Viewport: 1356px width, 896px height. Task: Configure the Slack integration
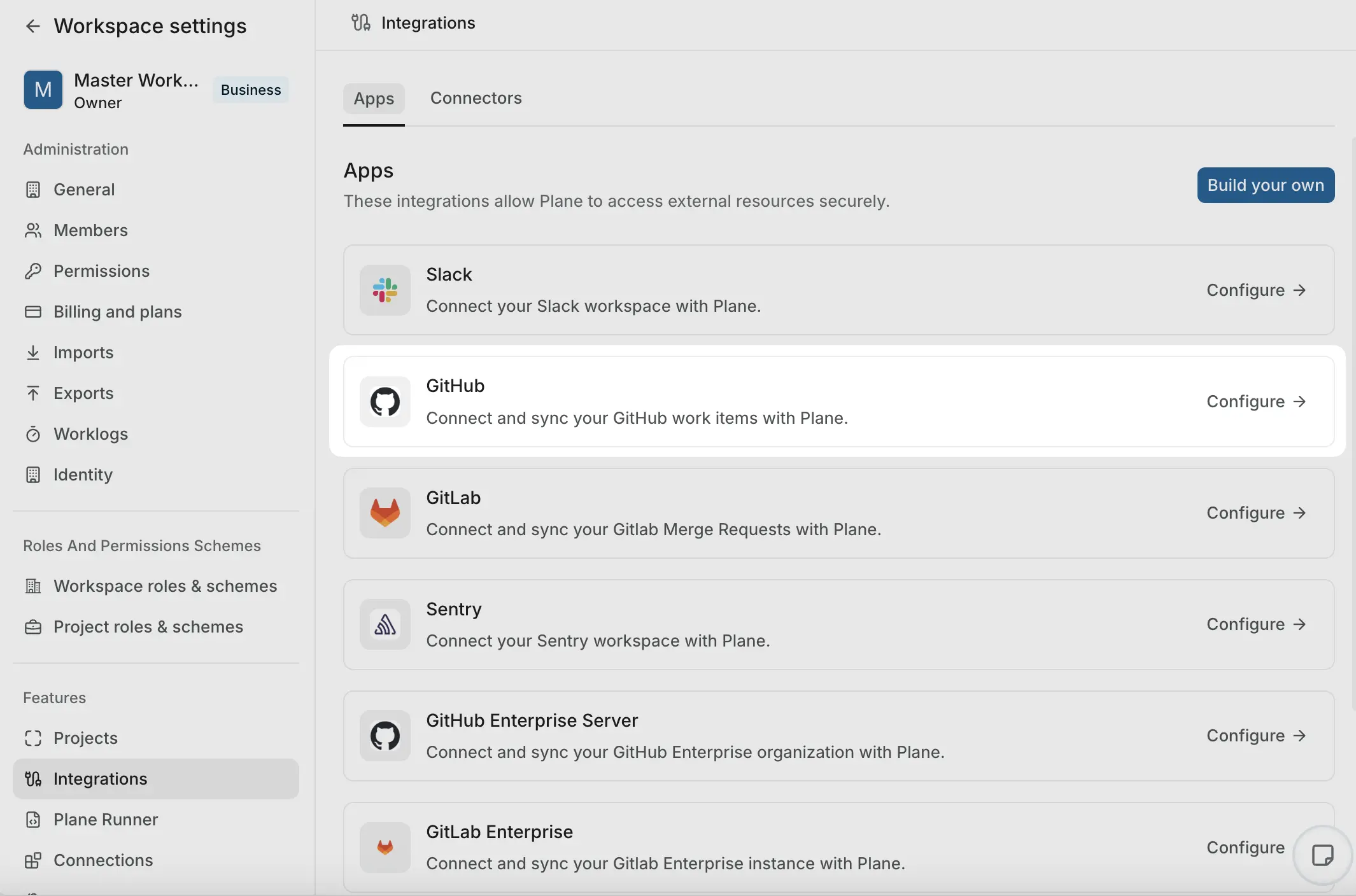[x=1256, y=290]
